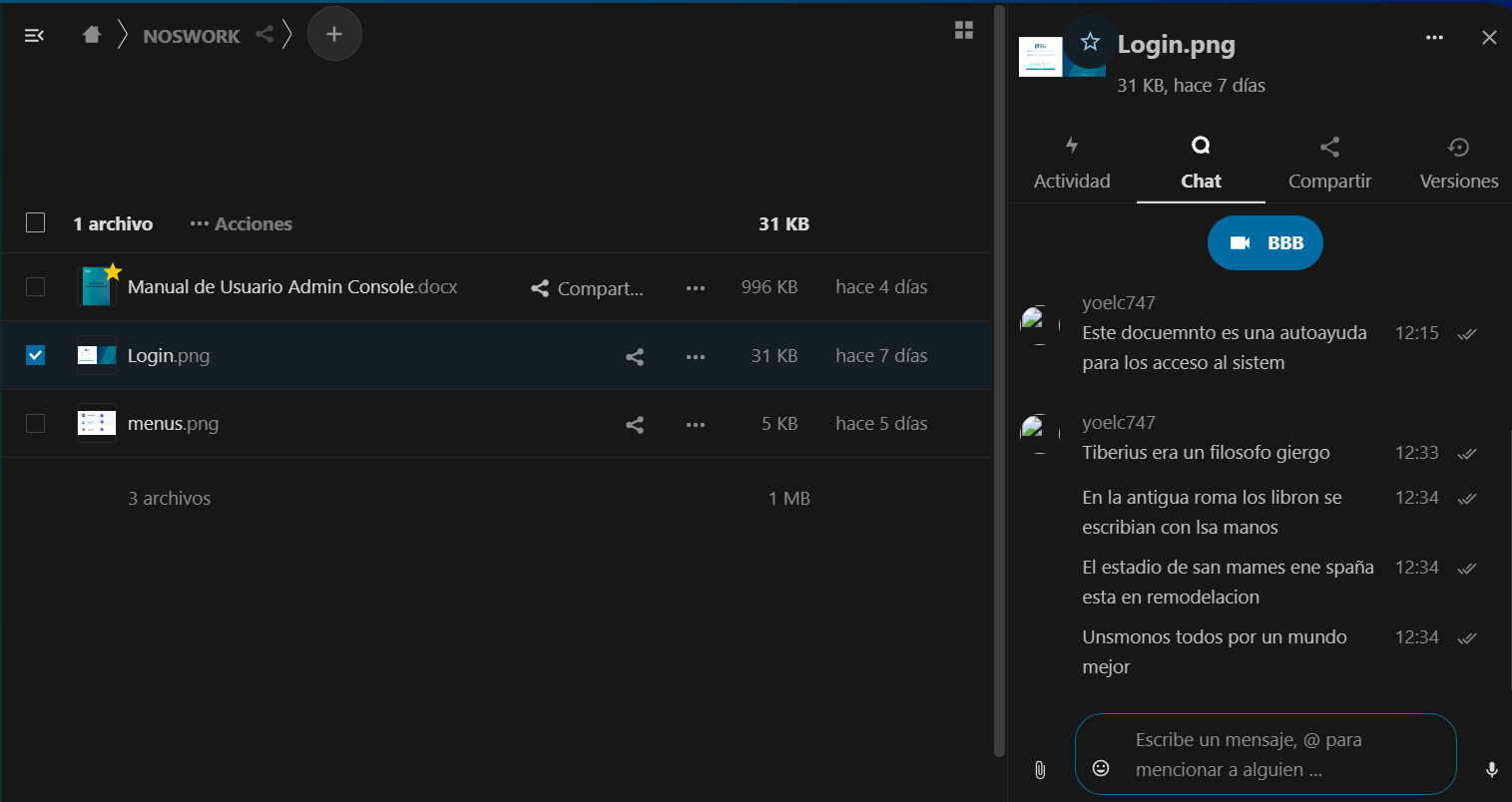The image size is (1512, 802).
Task: Click read checkmark on Unsmonos message
Action: point(1466,638)
